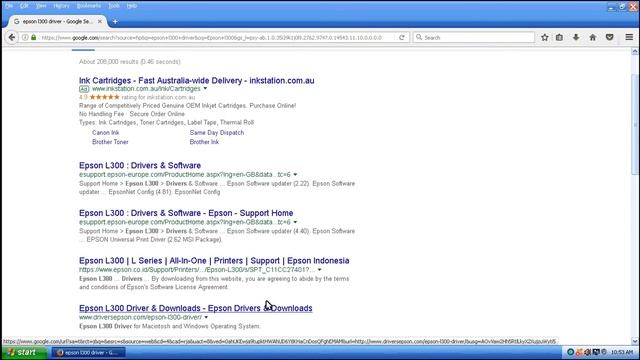This screenshot has width=640, height=360.
Task: Open the 'Epson Indonesia' L Series support result
Action: click(x=214, y=260)
